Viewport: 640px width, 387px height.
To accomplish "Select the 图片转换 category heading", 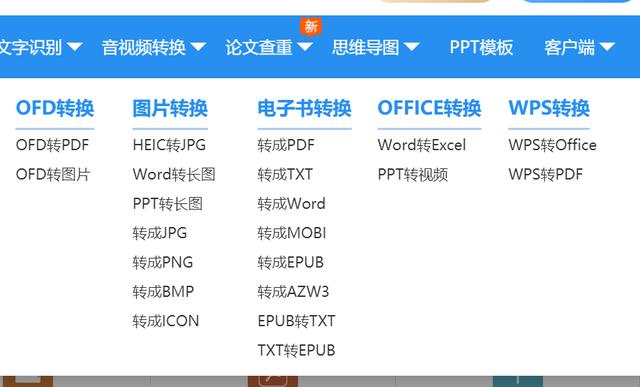I will coord(170,108).
